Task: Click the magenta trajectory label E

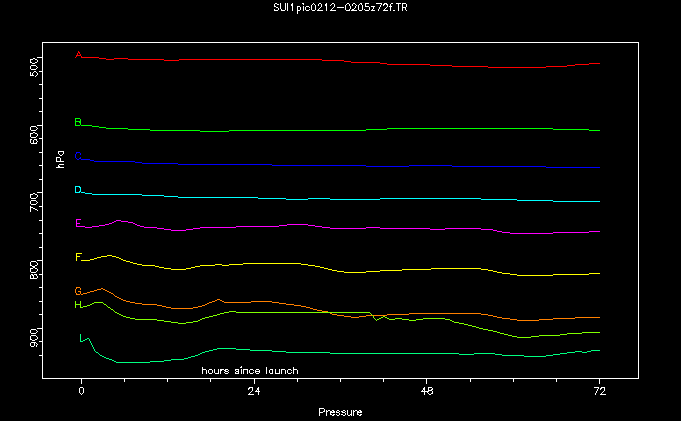Action: pos(78,223)
